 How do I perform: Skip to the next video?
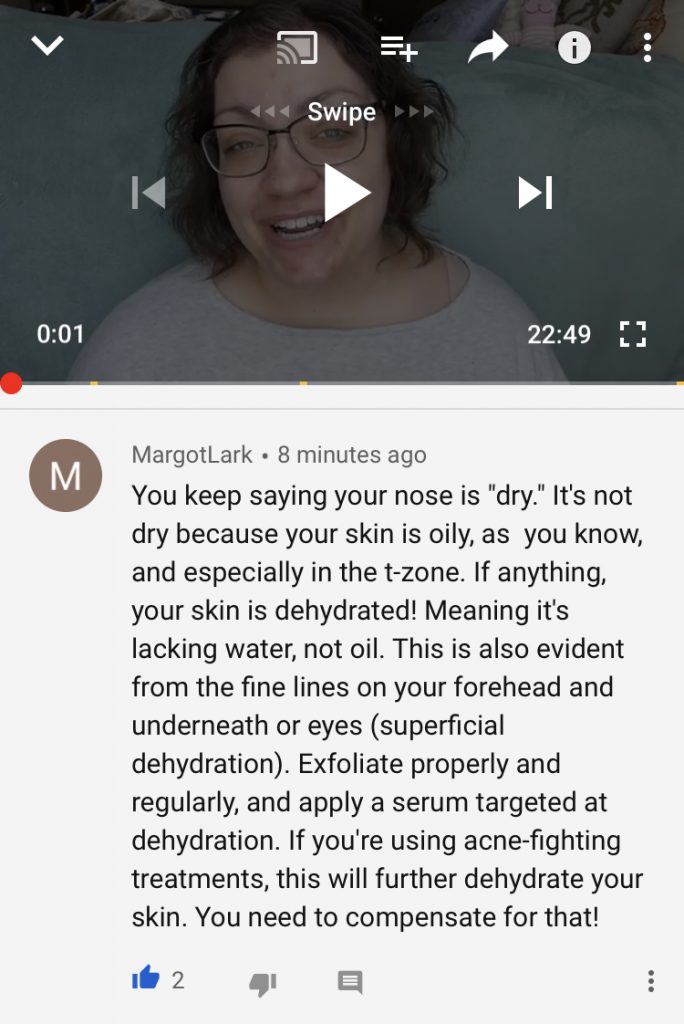coord(535,193)
